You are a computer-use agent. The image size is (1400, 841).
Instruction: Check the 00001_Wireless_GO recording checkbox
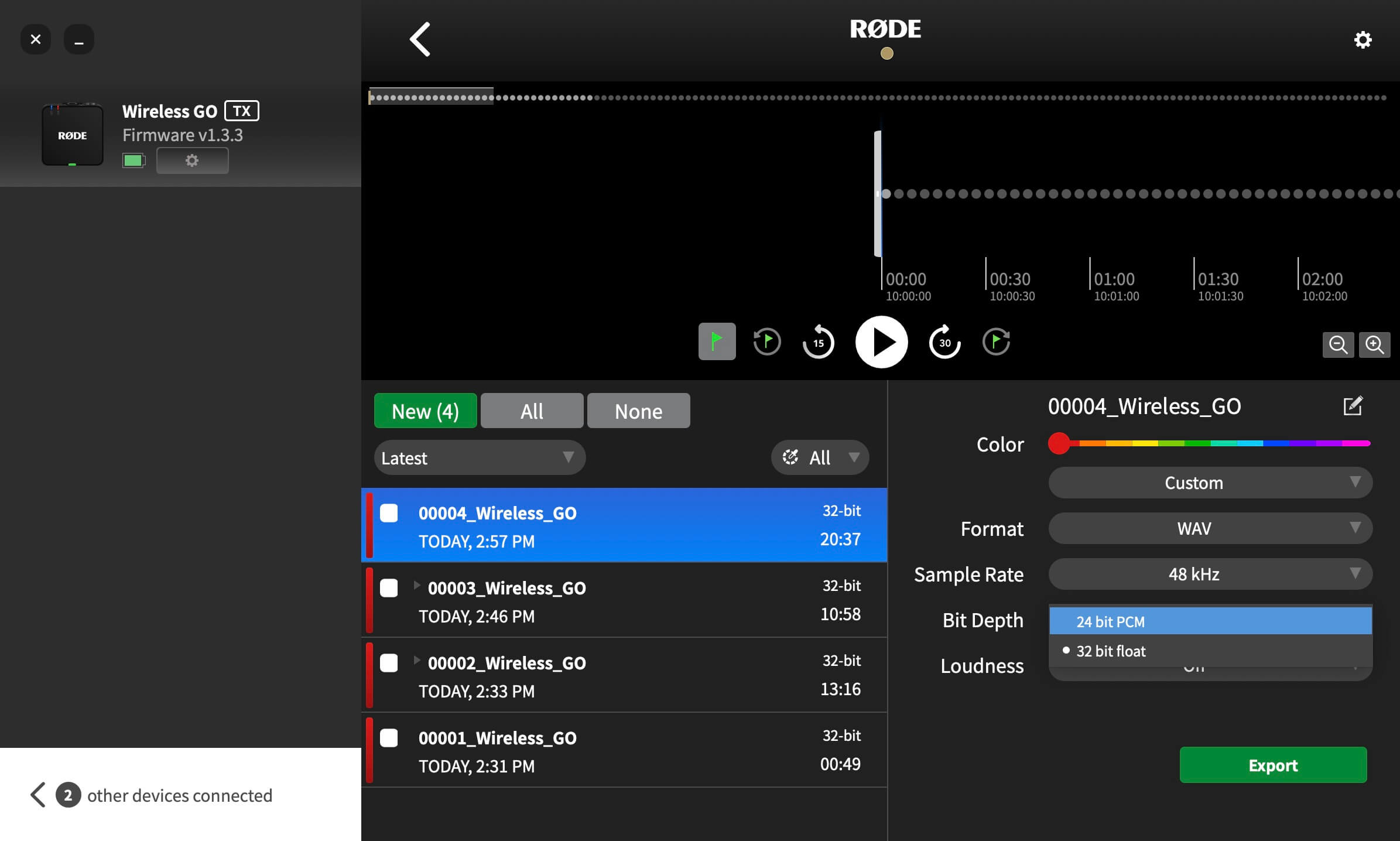pos(389,738)
